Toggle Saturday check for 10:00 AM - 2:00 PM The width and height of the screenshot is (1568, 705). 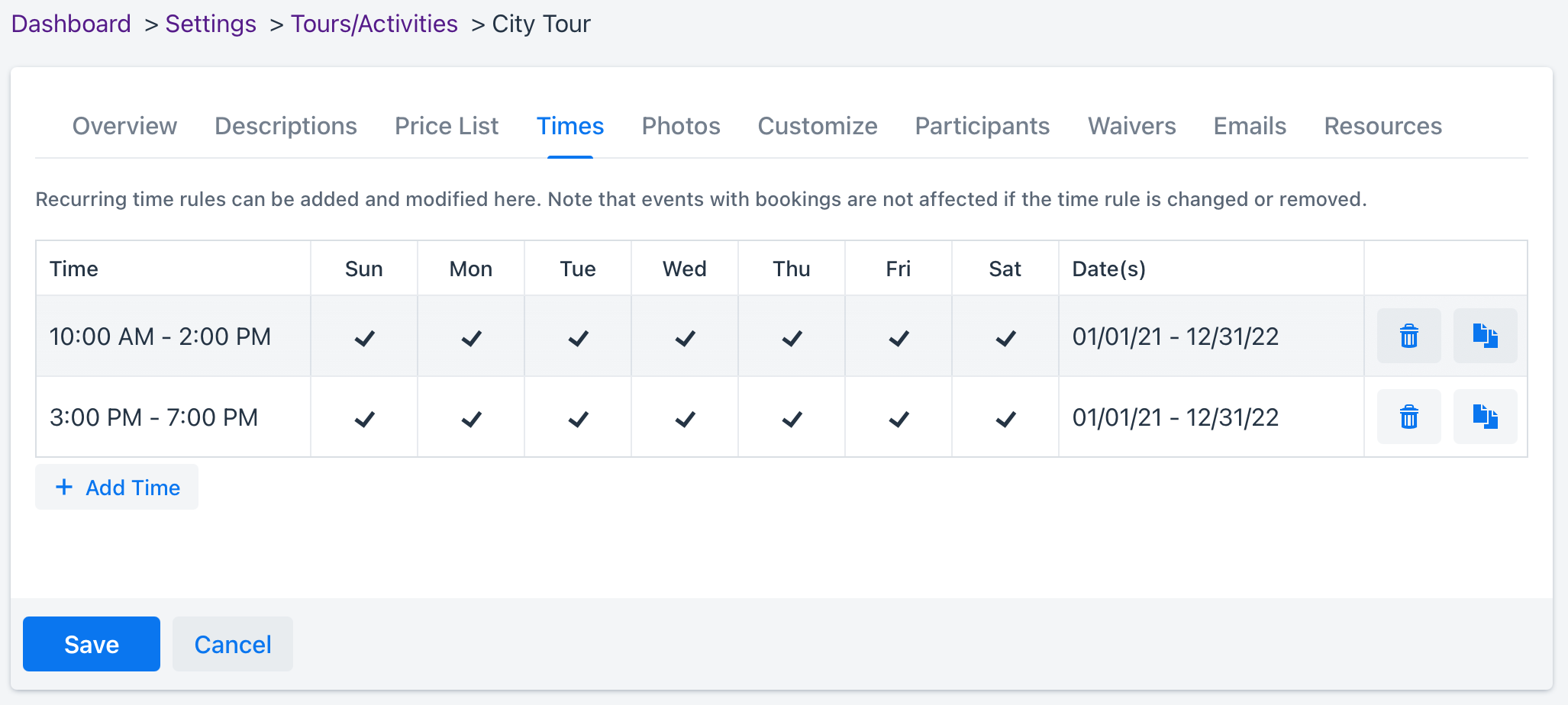1005,337
